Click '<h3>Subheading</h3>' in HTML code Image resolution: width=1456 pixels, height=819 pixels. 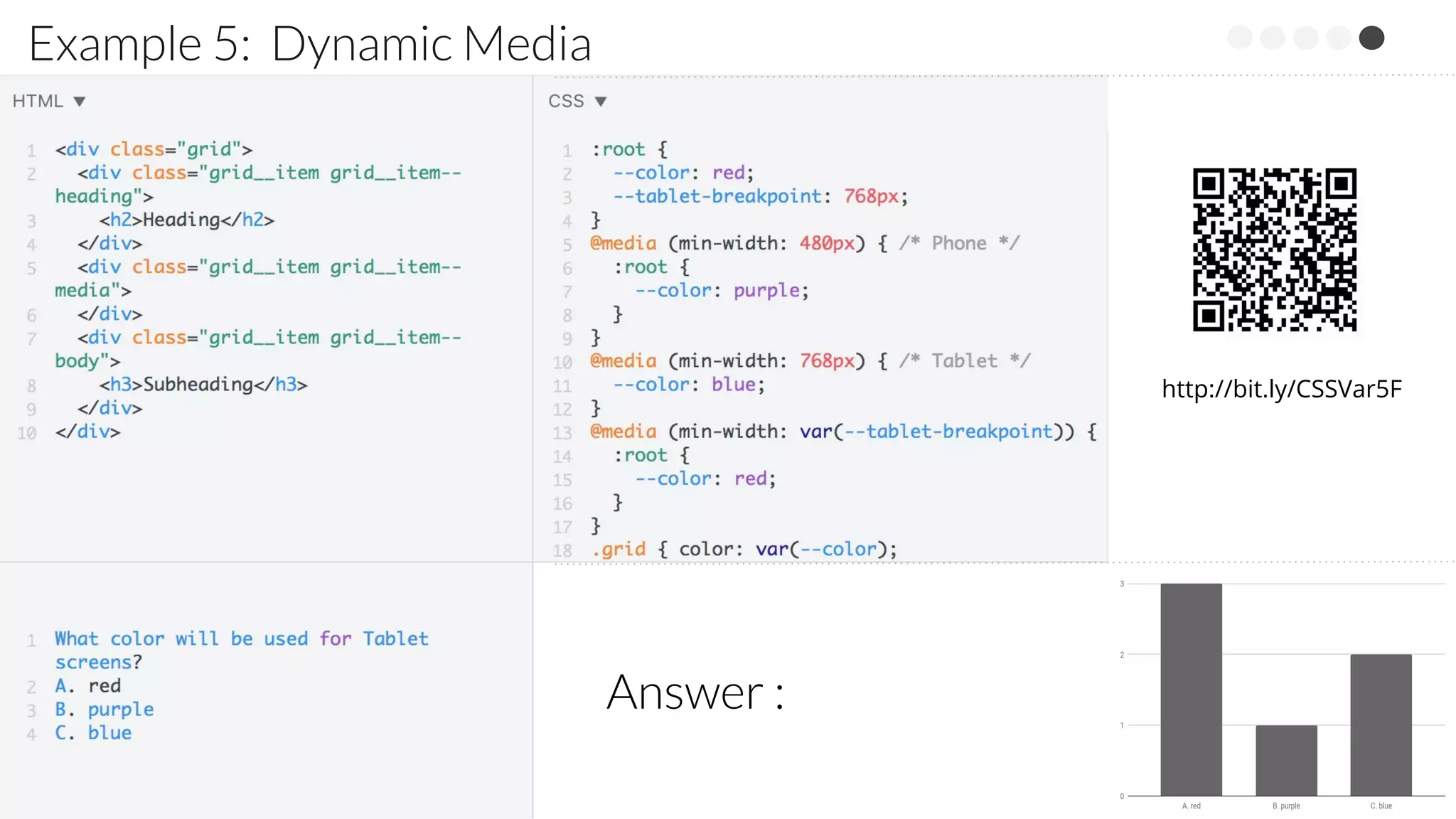tap(203, 385)
